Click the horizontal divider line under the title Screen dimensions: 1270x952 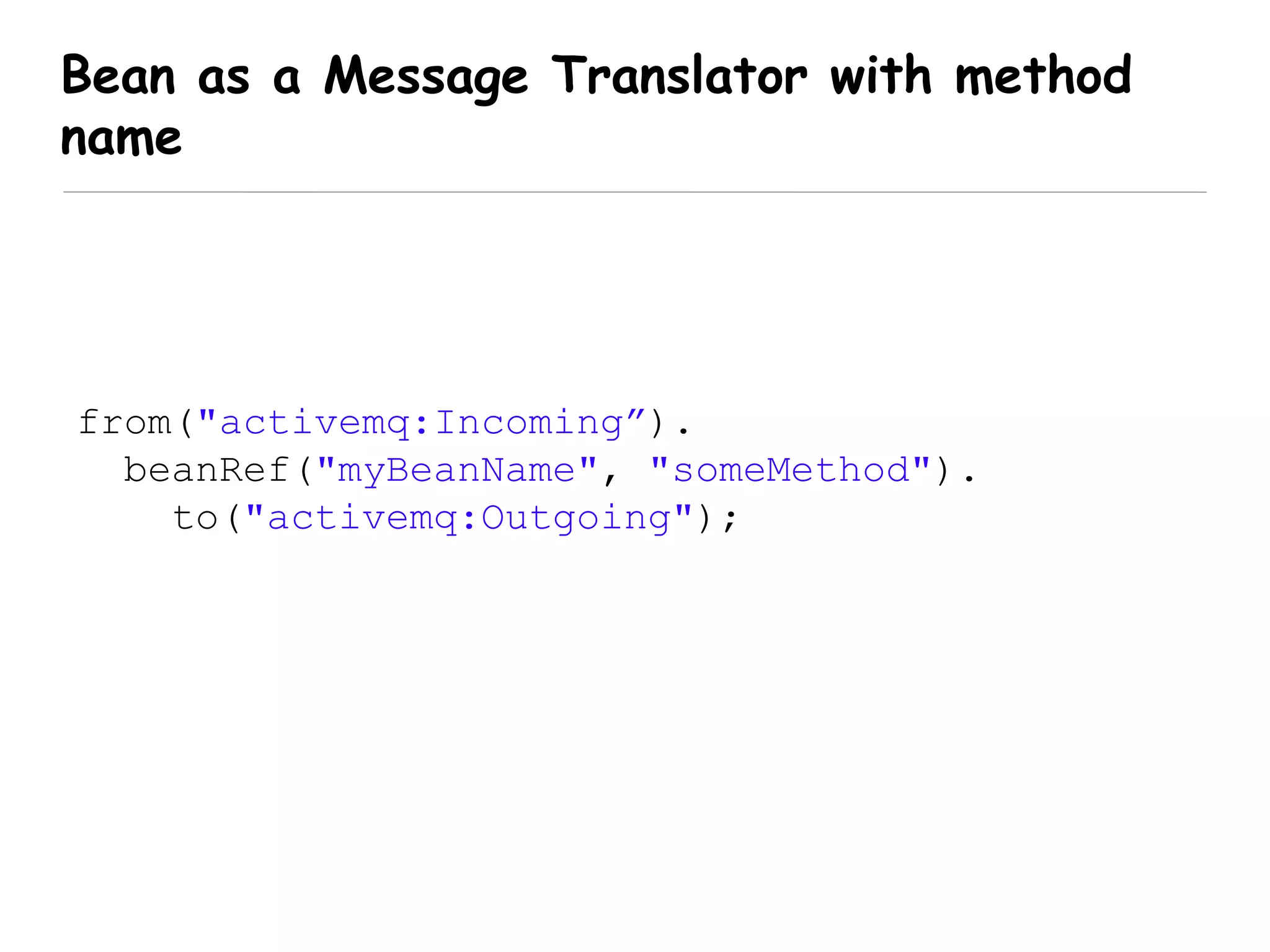[634, 192]
